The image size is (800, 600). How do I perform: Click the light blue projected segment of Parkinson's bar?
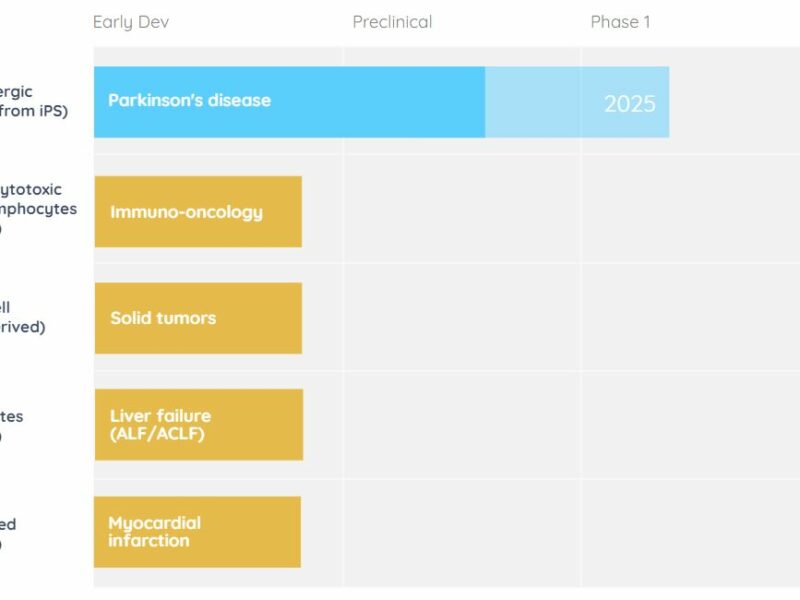coord(577,102)
